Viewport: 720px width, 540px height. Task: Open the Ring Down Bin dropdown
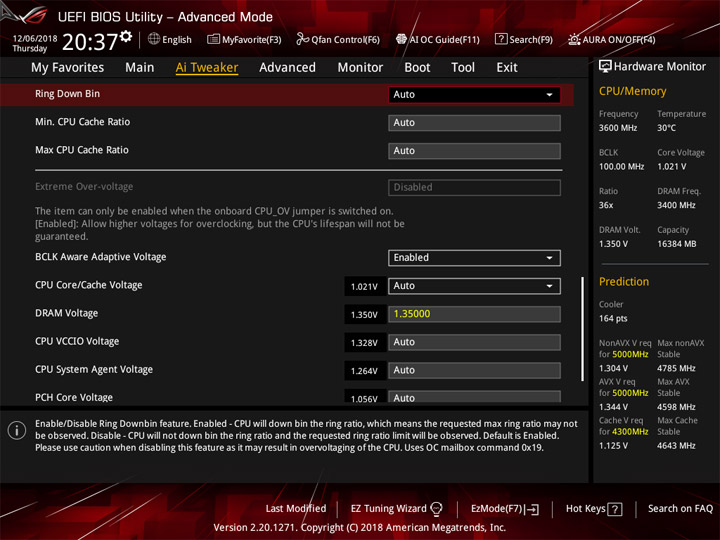(474, 95)
